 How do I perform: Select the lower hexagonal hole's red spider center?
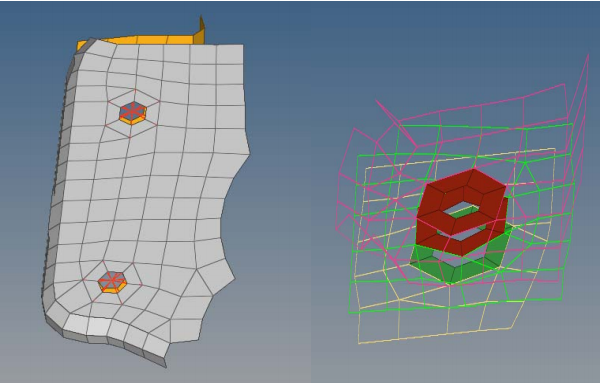click(x=112, y=281)
